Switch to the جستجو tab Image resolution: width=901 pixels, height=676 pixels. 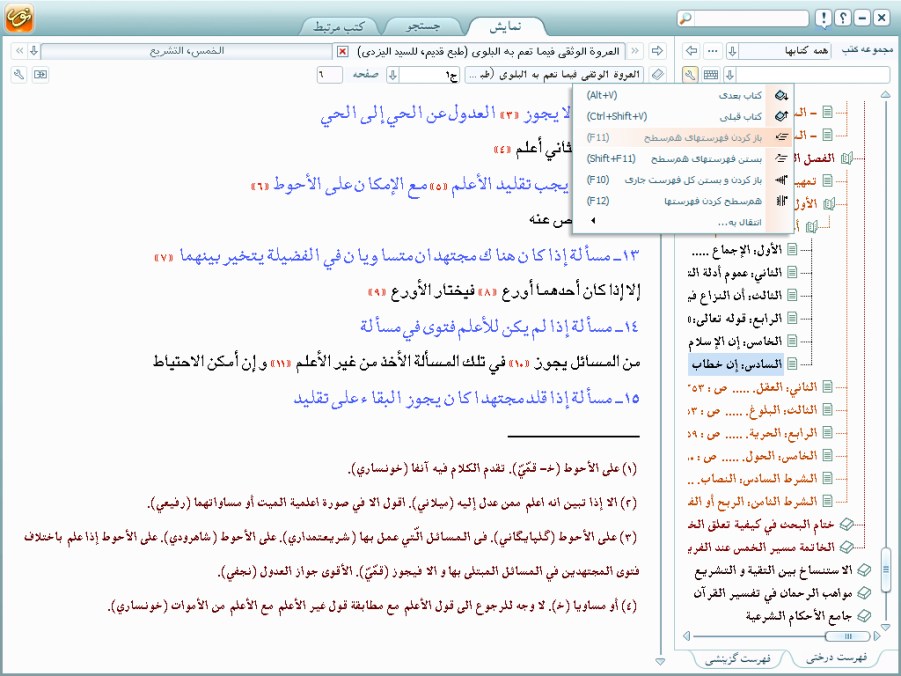pos(423,26)
